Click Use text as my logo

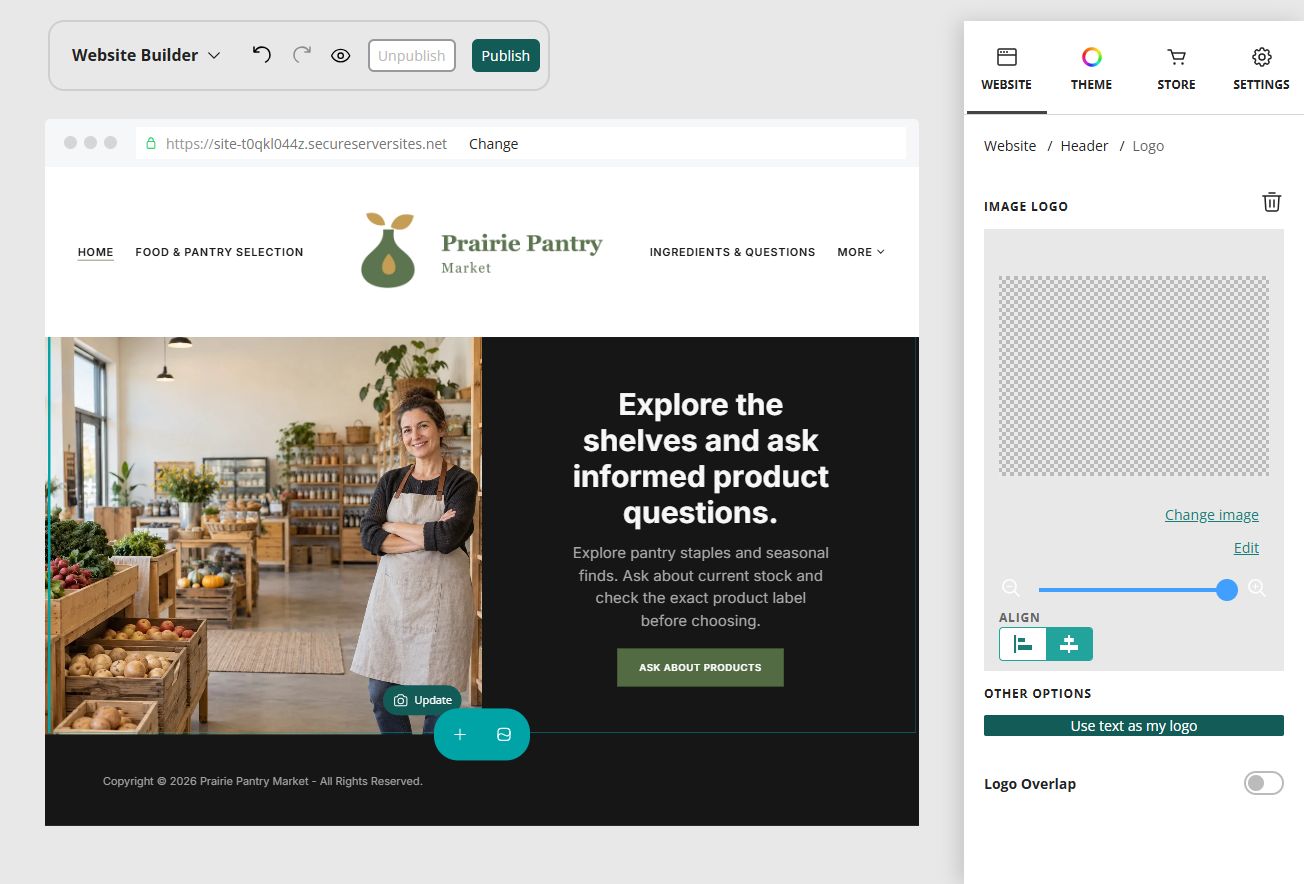tap(1134, 726)
